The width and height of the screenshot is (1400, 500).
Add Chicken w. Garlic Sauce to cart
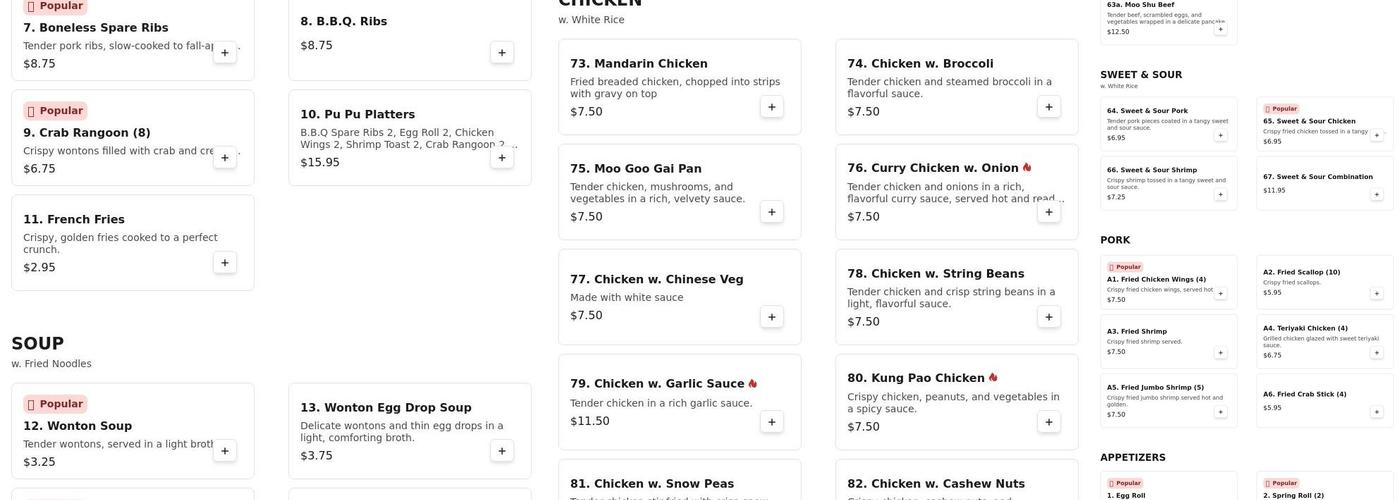click(772, 422)
